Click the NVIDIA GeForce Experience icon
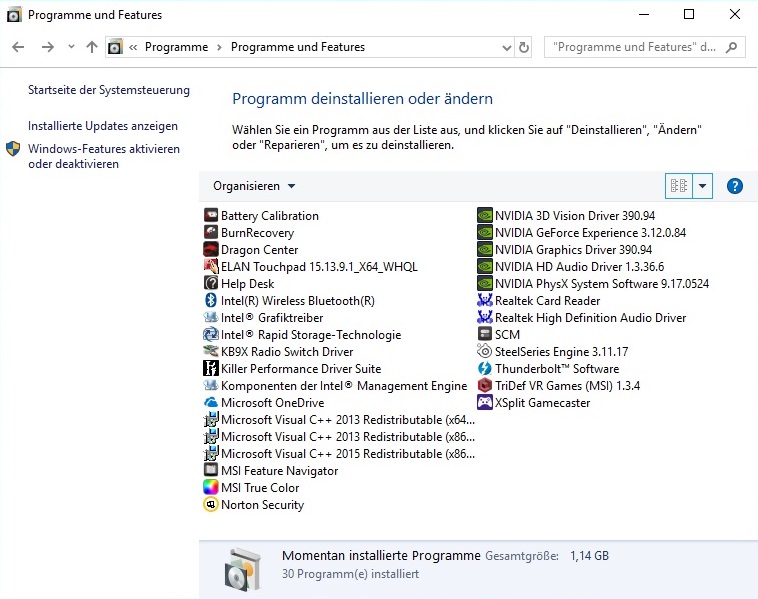Image resolution: width=758 pixels, height=599 pixels. point(484,232)
